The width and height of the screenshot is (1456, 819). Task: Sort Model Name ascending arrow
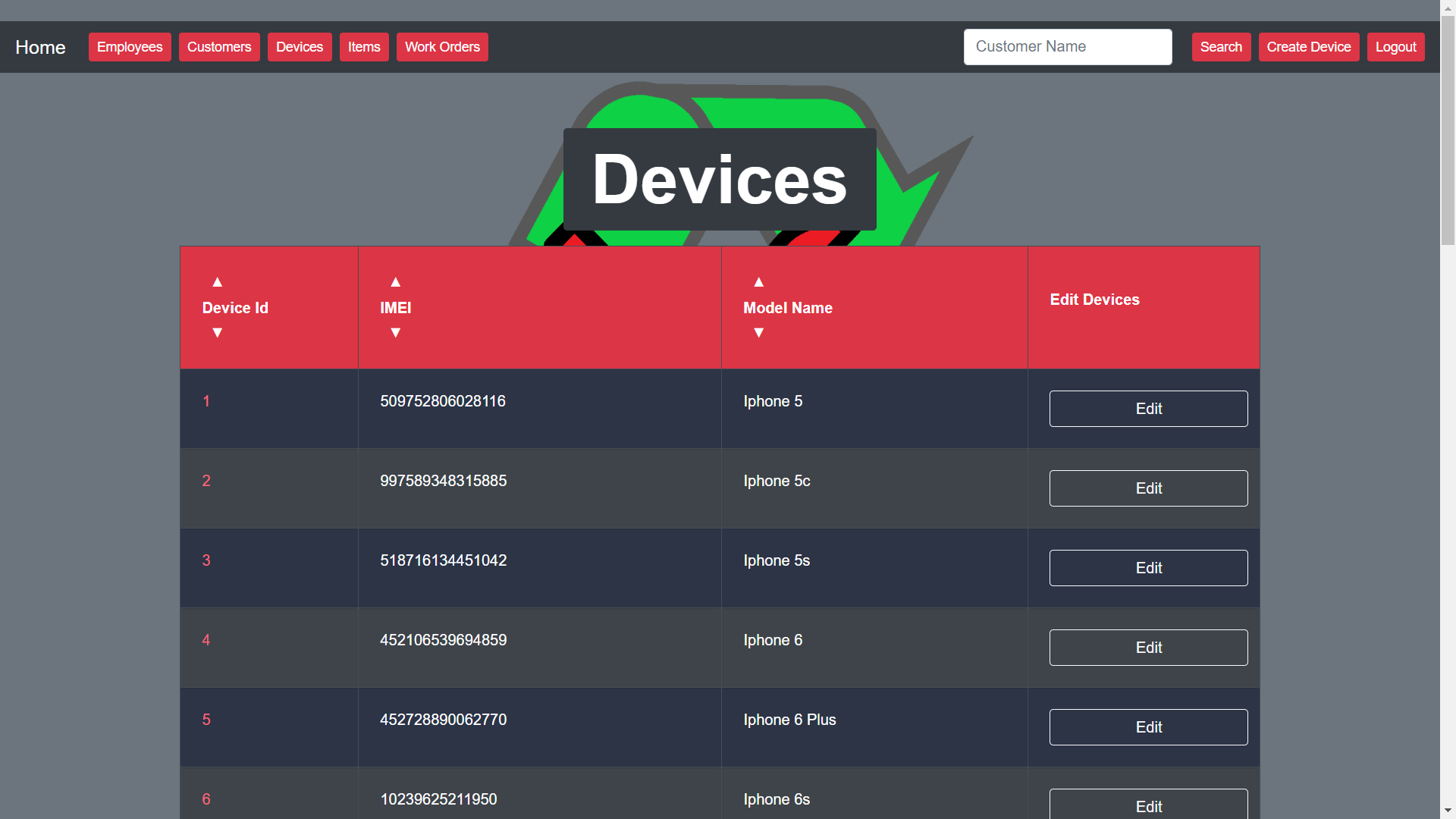click(758, 282)
